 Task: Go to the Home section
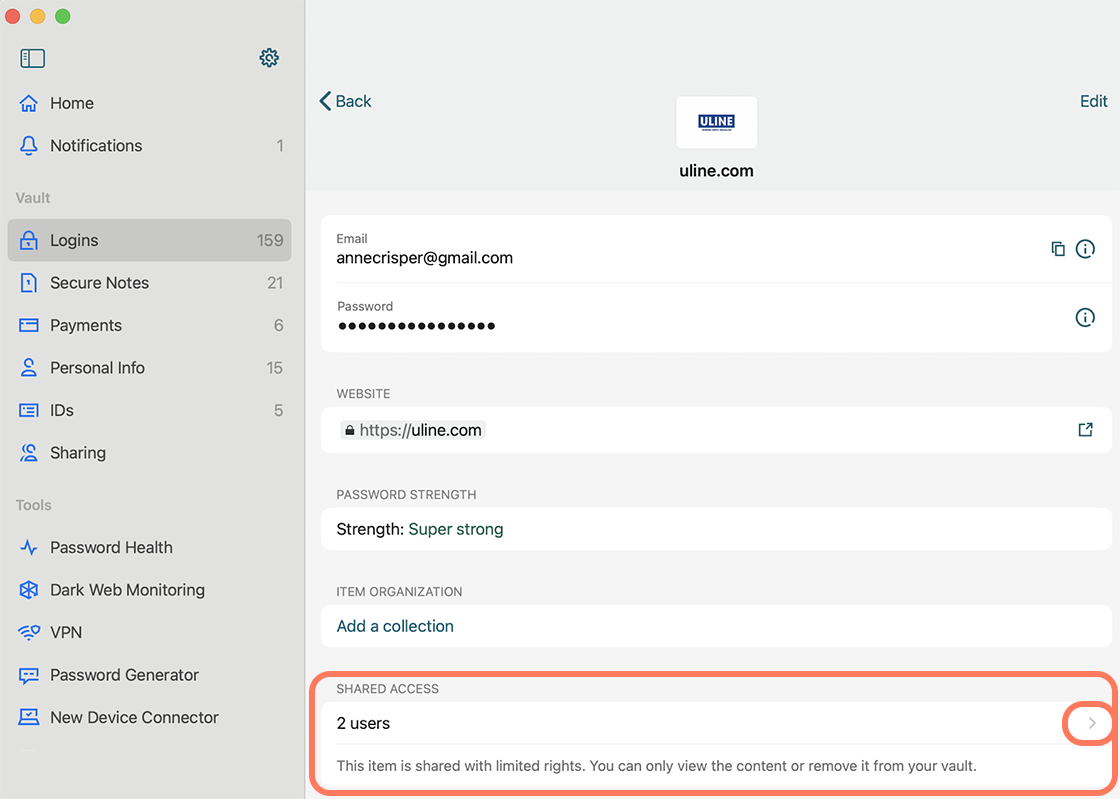click(x=71, y=103)
